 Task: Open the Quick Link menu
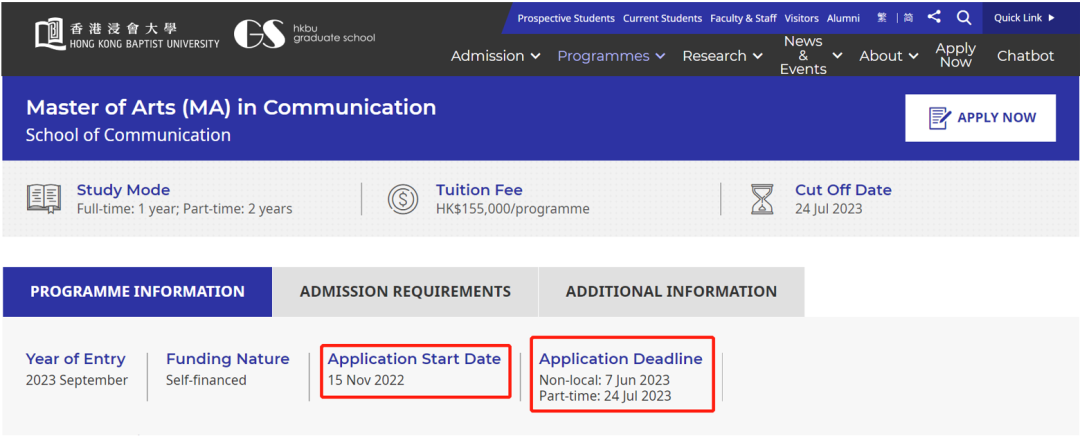click(x=1024, y=18)
